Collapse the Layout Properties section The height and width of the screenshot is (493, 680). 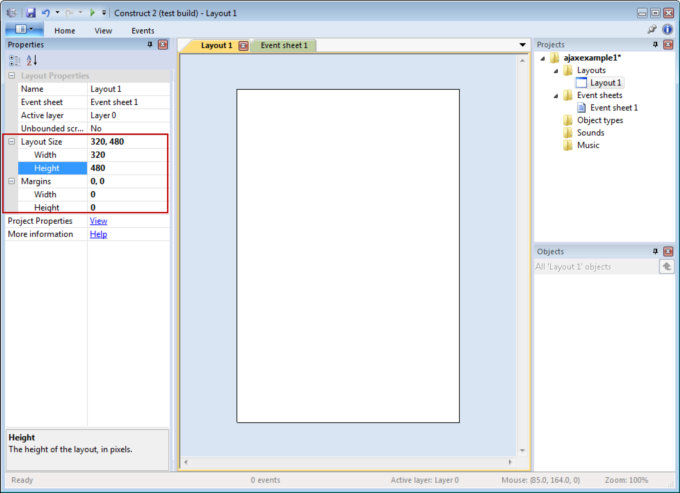12,75
